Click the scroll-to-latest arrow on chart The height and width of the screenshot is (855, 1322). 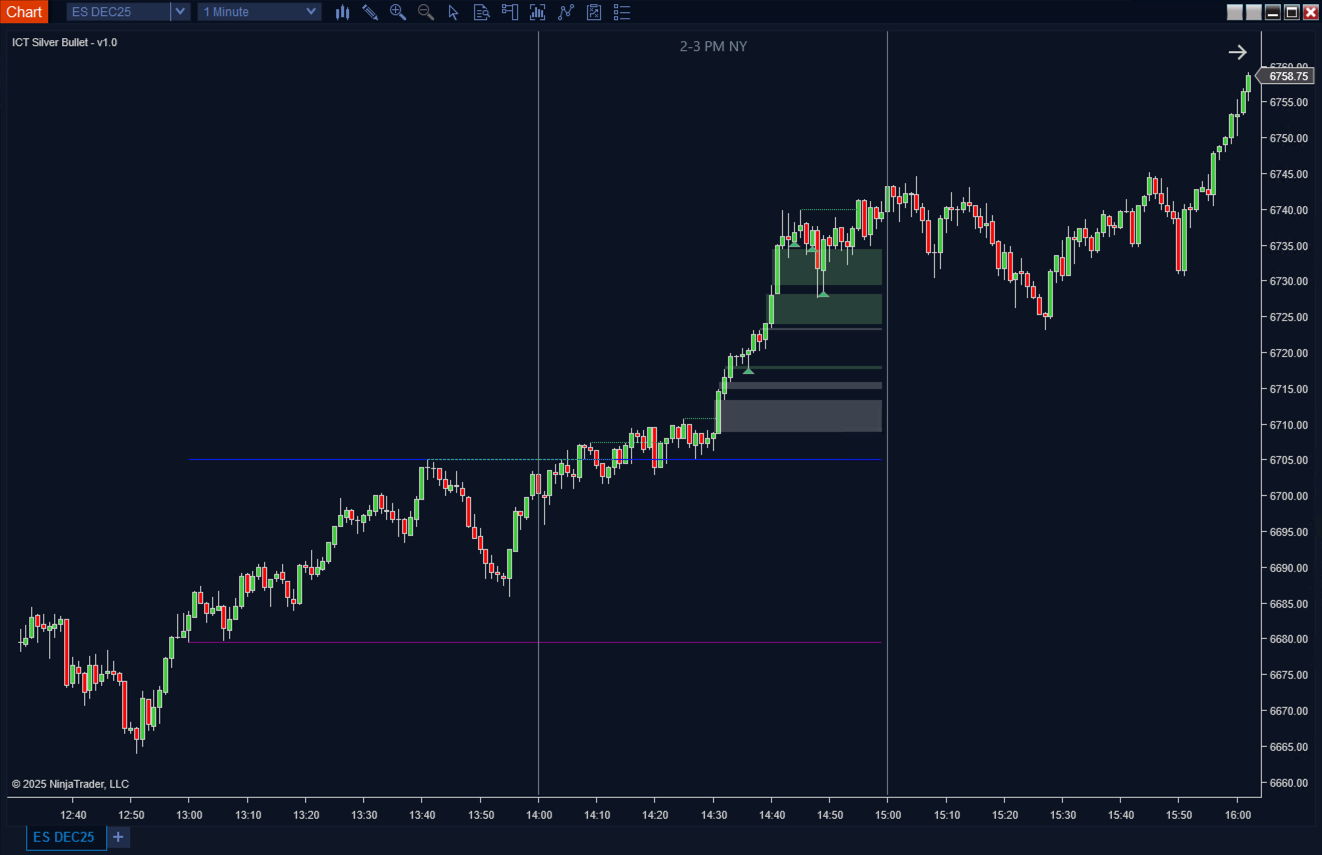pos(1237,52)
